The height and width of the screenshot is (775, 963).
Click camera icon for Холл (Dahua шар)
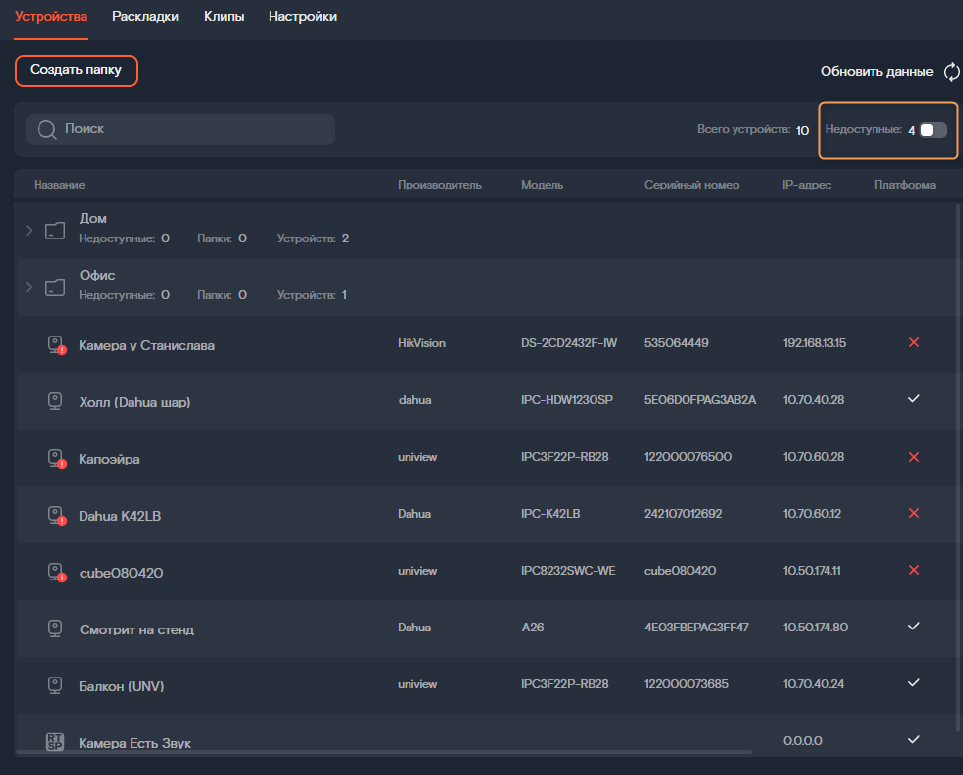click(55, 401)
